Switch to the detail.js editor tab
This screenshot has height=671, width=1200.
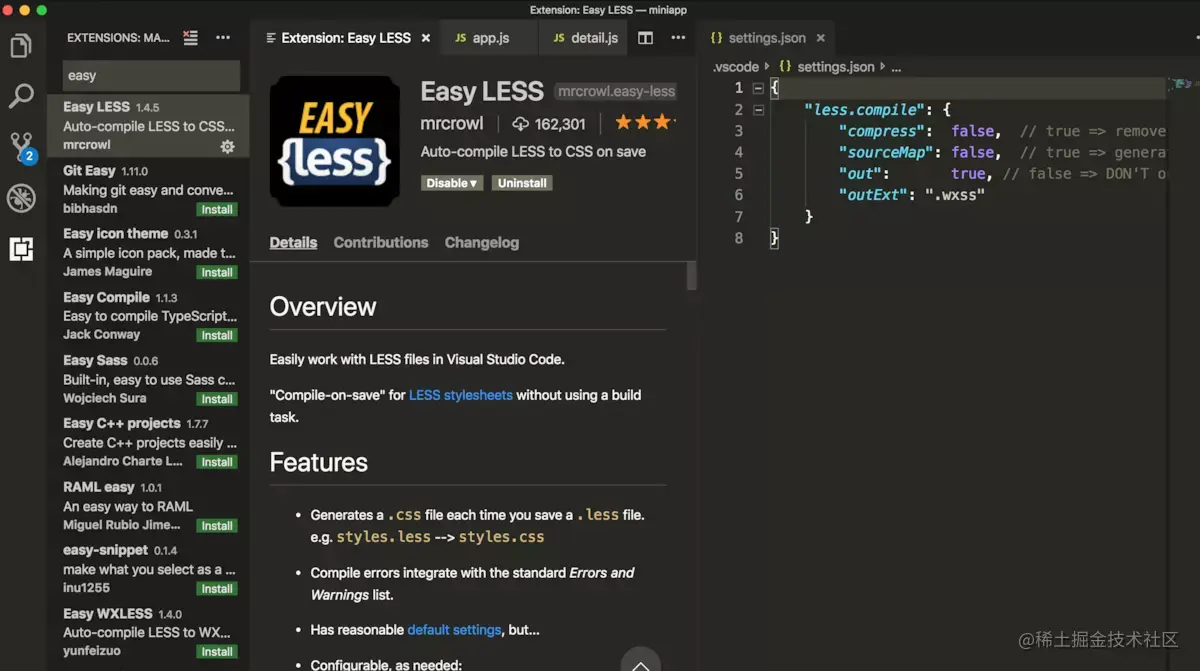[584, 38]
